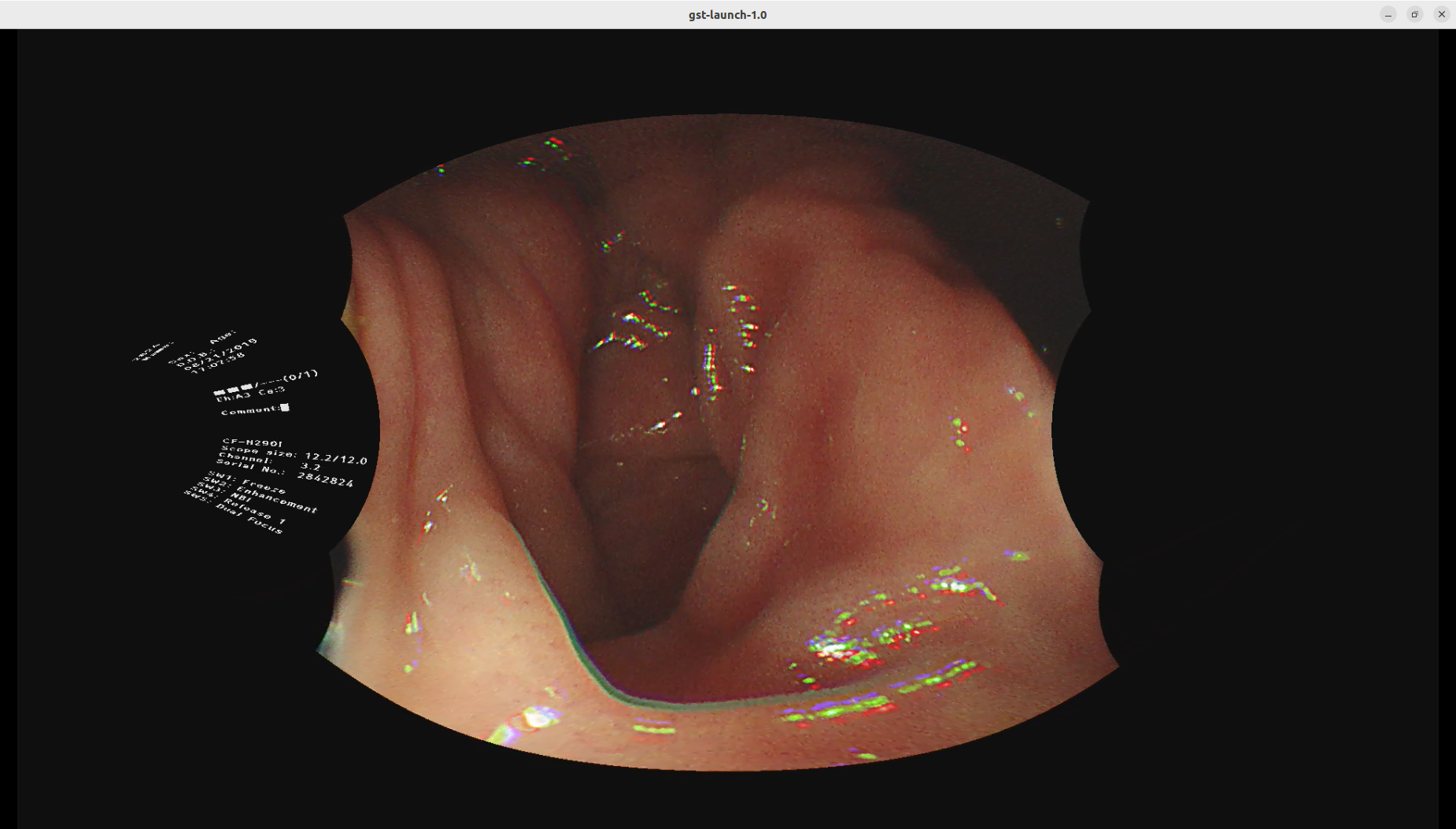The width and height of the screenshot is (1456, 829).
Task: Click the Serial No. 2842824 value
Action: pos(325,479)
